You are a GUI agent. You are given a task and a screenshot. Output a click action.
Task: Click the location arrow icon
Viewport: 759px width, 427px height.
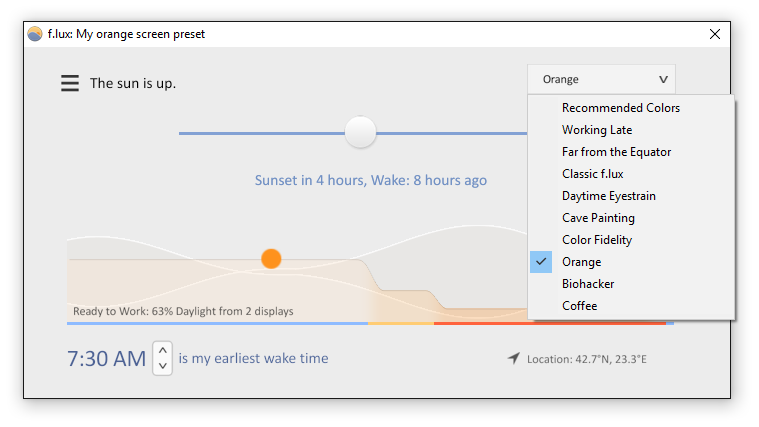pos(514,358)
